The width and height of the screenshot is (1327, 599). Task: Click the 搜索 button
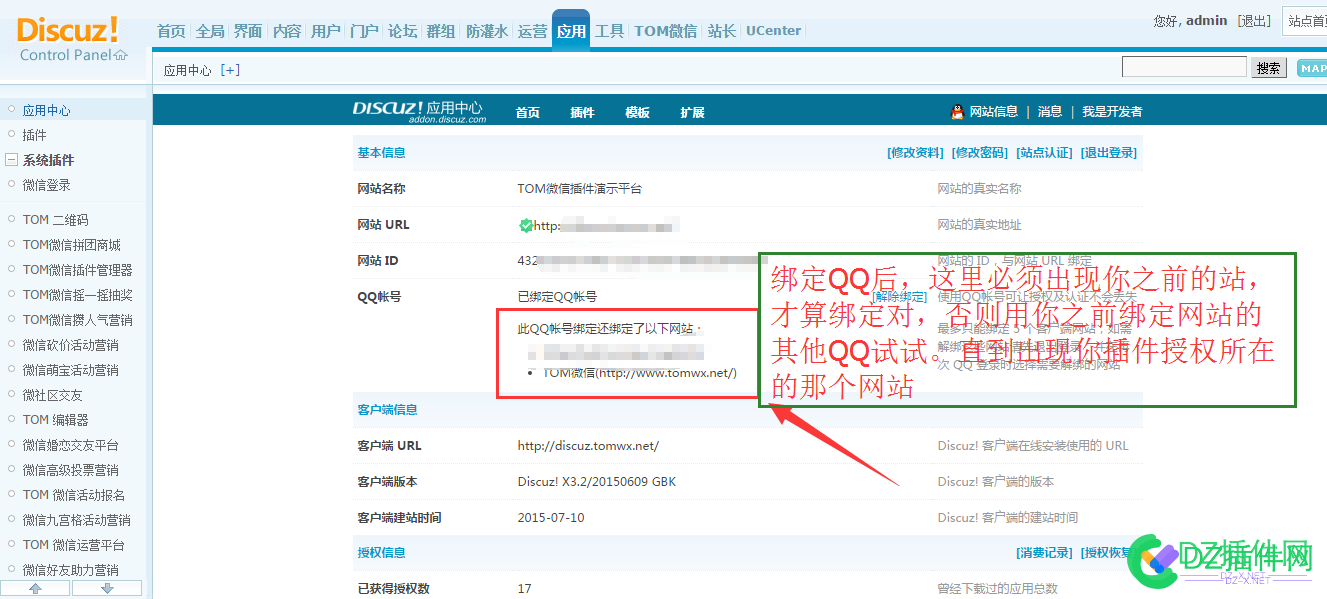click(1269, 68)
